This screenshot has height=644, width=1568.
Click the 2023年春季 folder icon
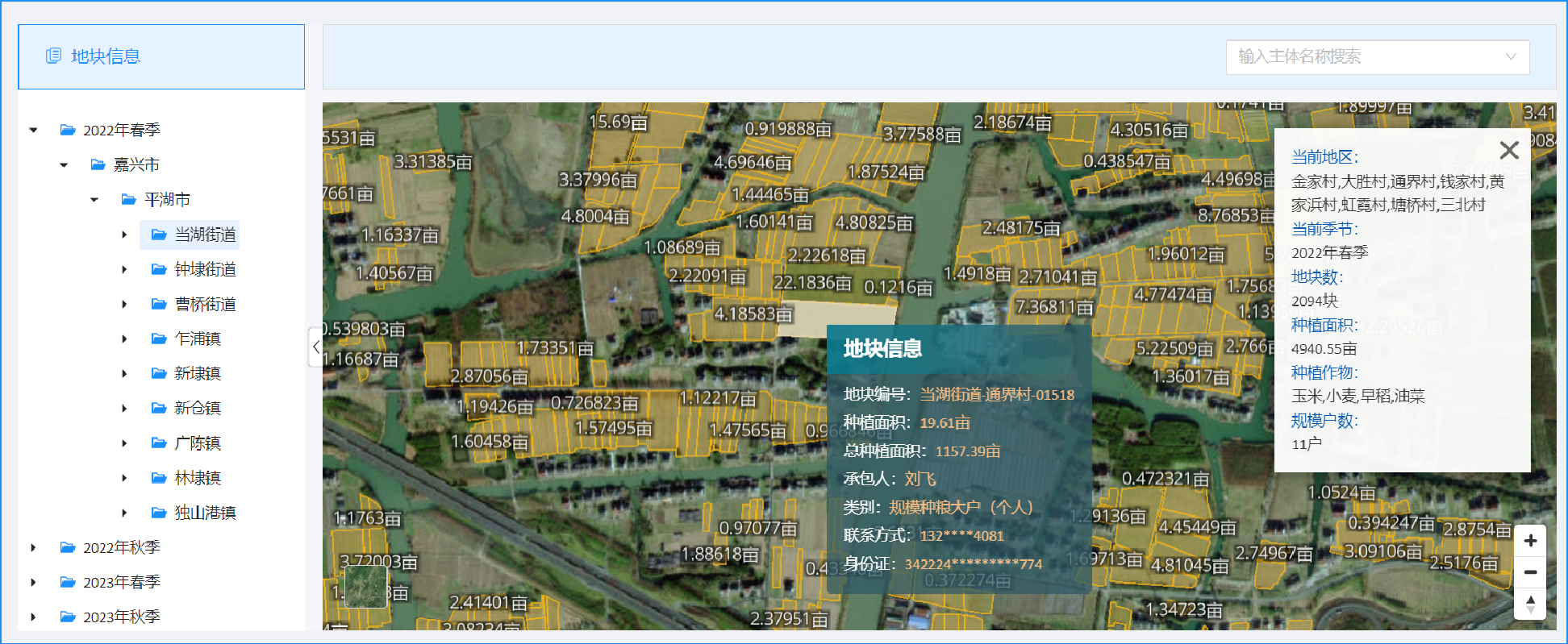pyautogui.click(x=68, y=582)
